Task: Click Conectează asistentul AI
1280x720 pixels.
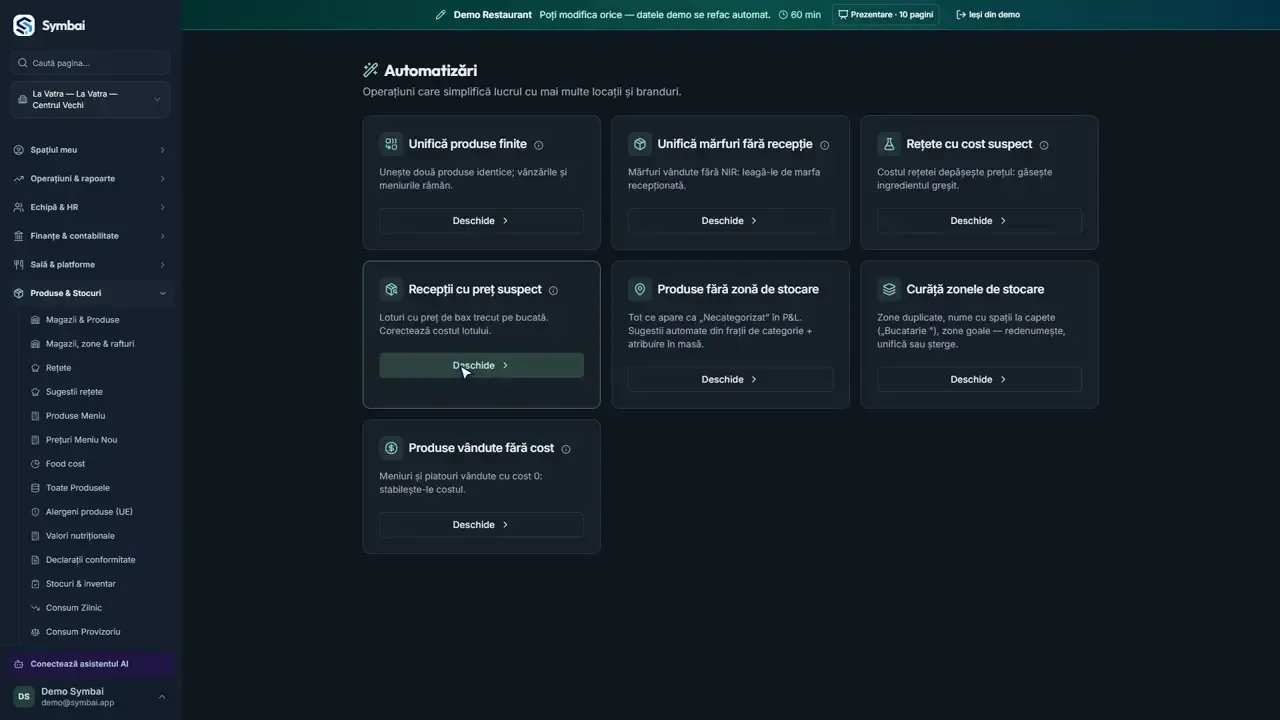Action: (x=91, y=664)
